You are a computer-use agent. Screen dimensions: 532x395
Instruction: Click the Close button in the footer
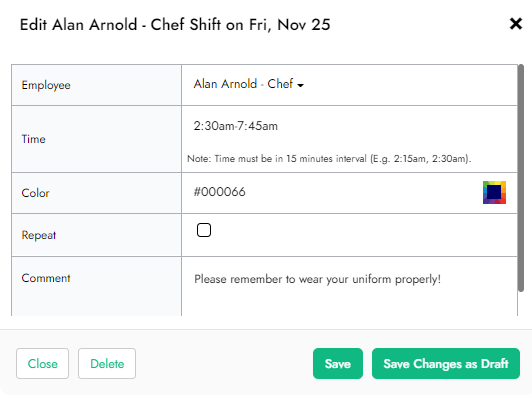pos(42,363)
